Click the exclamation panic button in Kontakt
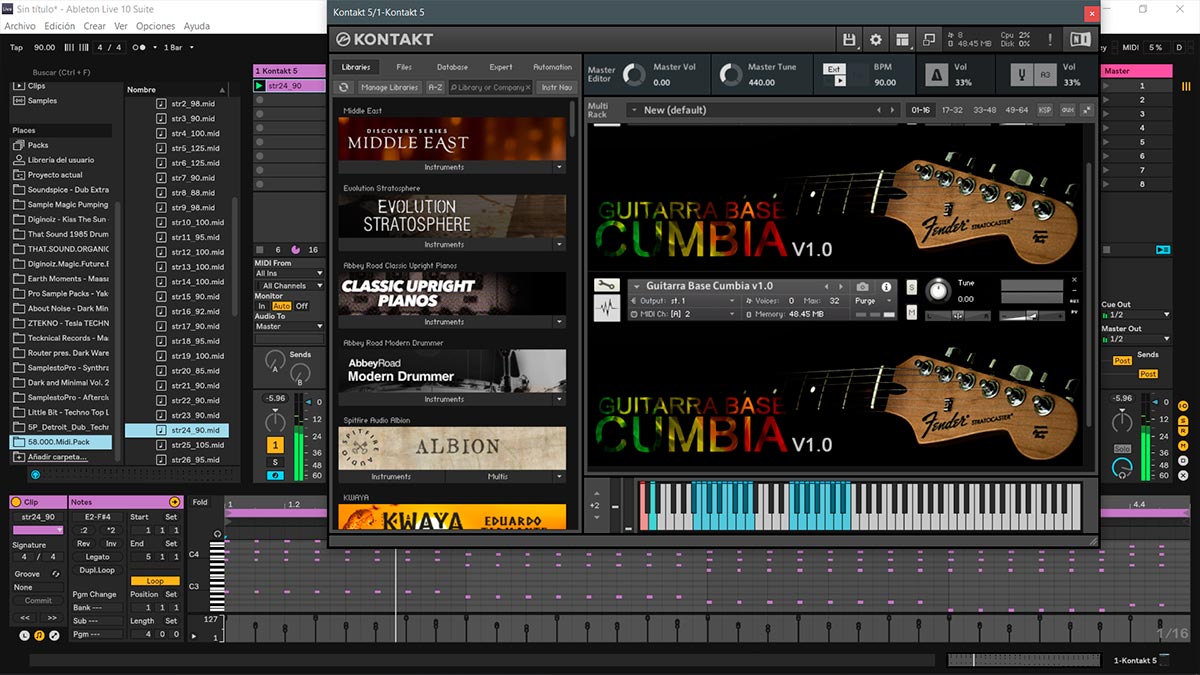Screen dimensions: 1200x675 (x=1050, y=39)
